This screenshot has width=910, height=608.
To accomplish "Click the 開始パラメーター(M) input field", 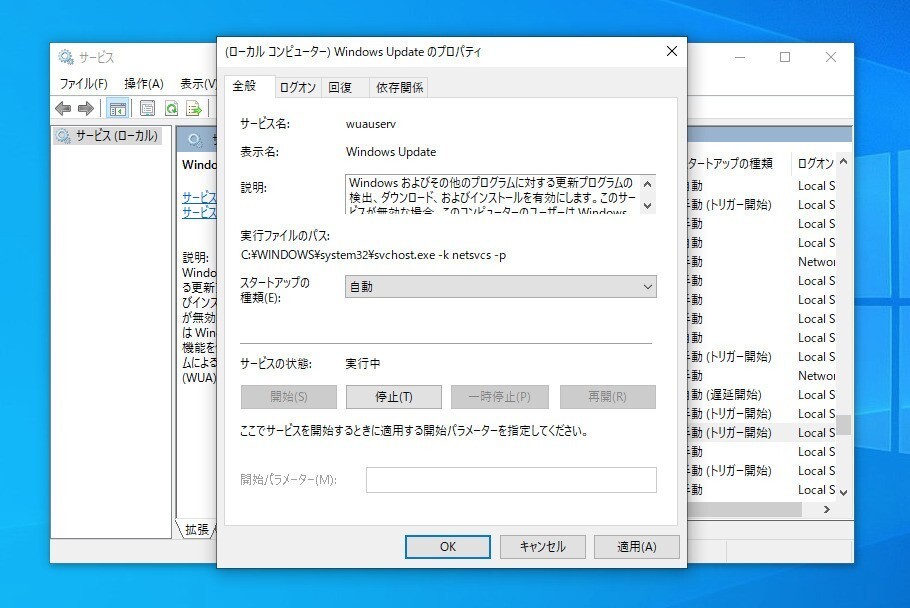I will 511,480.
